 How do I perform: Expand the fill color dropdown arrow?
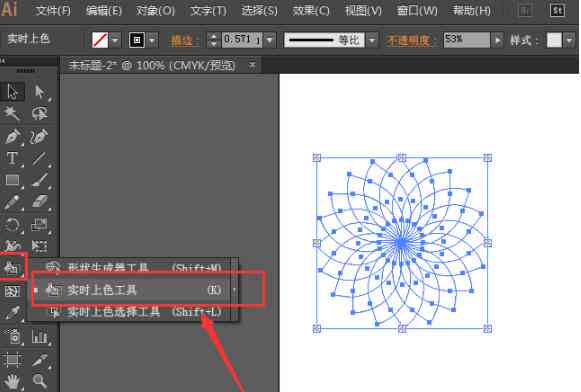pos(115,40)
